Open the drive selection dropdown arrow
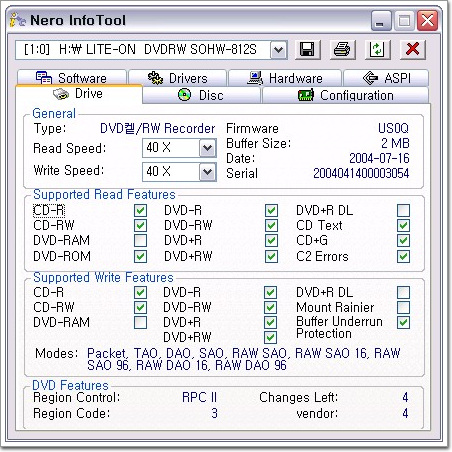The image size is (452, 452). tap(279, 50)
